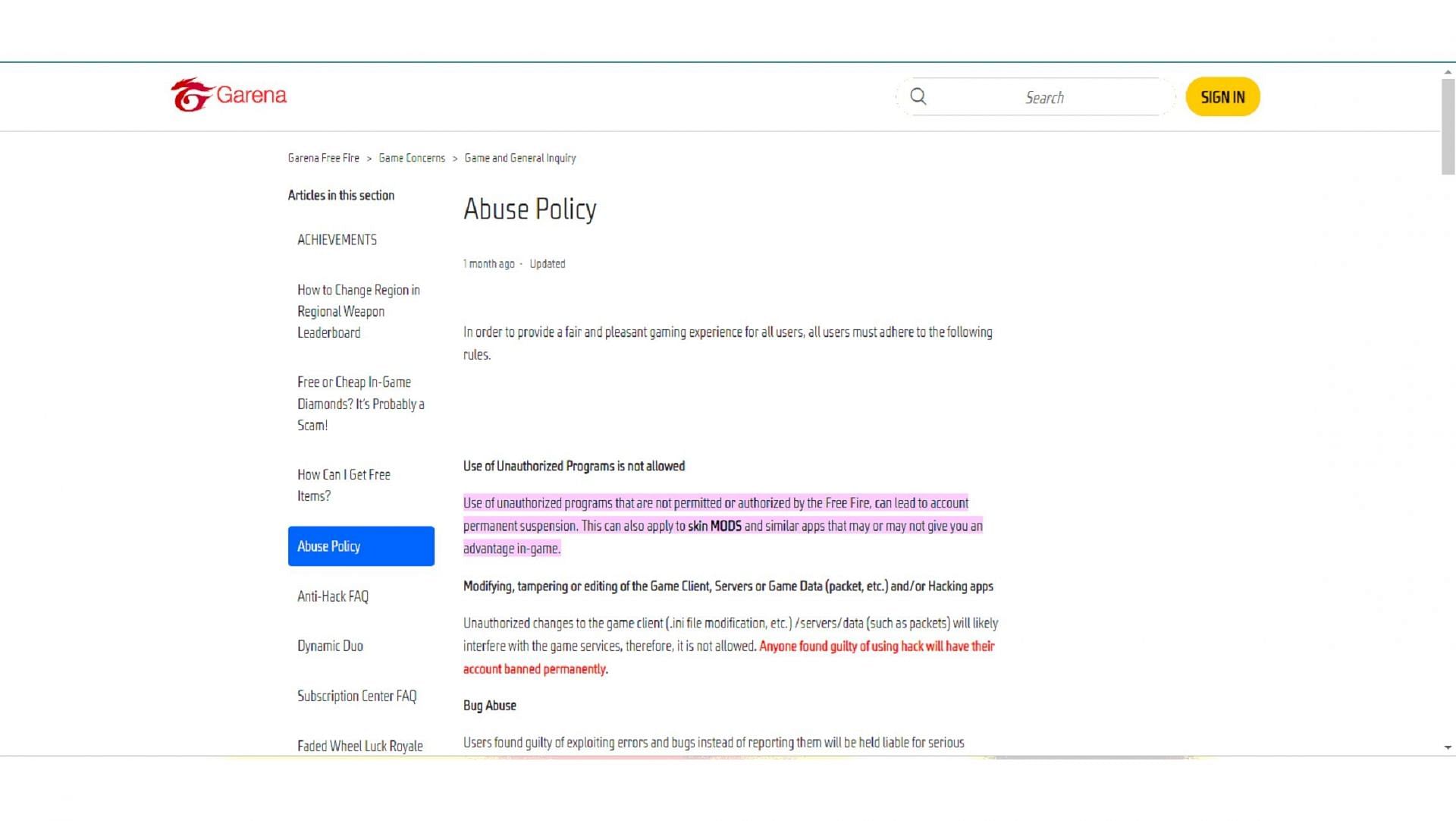This screenshot has height=821, width=1456.
Task: Click the Faded Wheel Luck Royale item
Action: [x=360, y=745]
